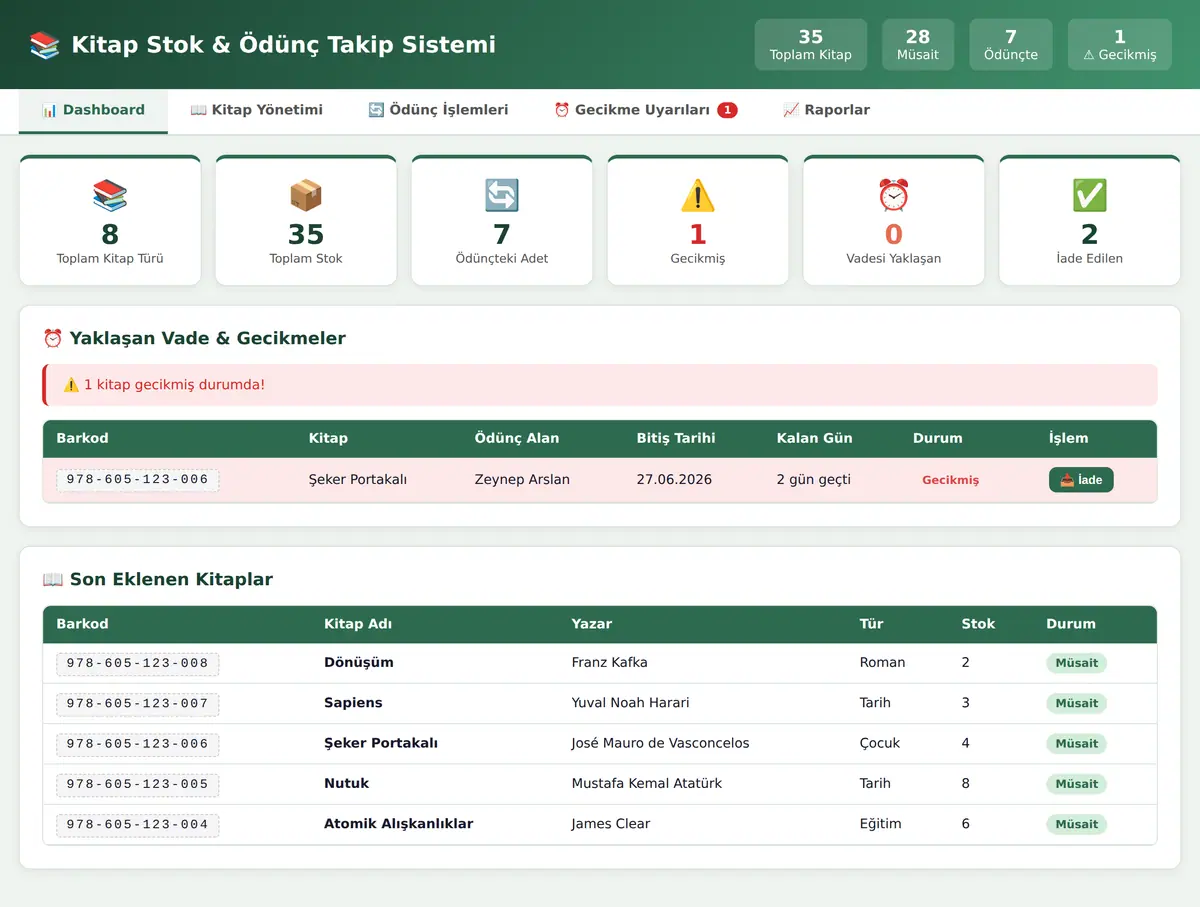Click barcode 978-605-123-007
The height and width of the screenshot is (907, 1200).
pyautogui.click(x=138, y=704)
